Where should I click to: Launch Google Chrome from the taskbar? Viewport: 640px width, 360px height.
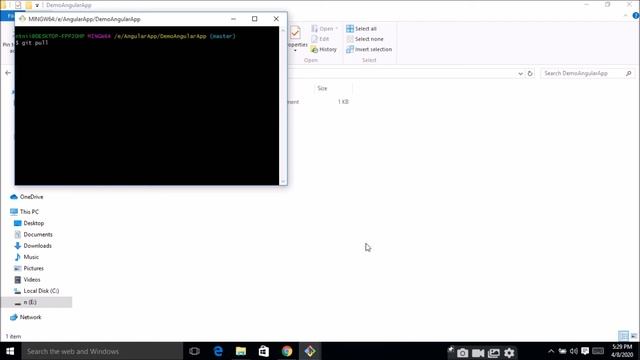pos(287,351)
